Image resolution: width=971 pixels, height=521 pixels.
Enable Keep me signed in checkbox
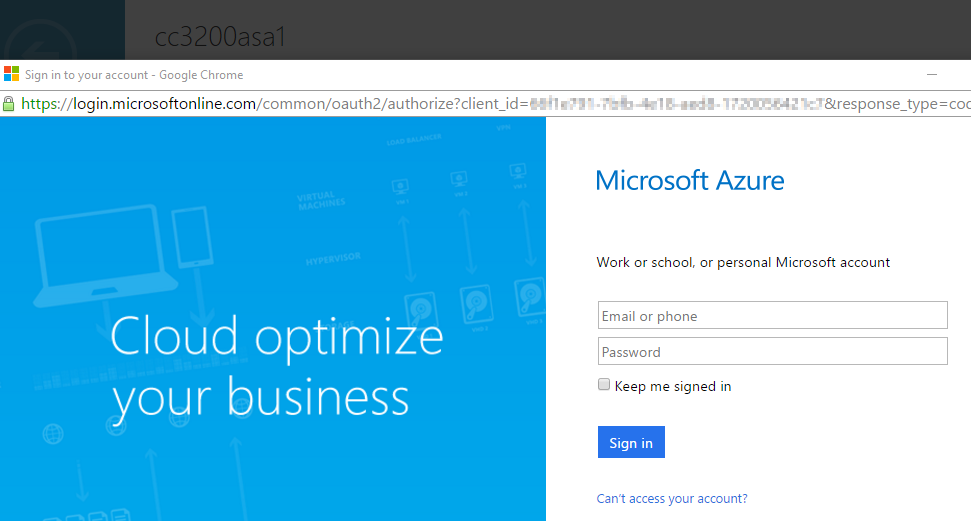click(x=604, y=385)
